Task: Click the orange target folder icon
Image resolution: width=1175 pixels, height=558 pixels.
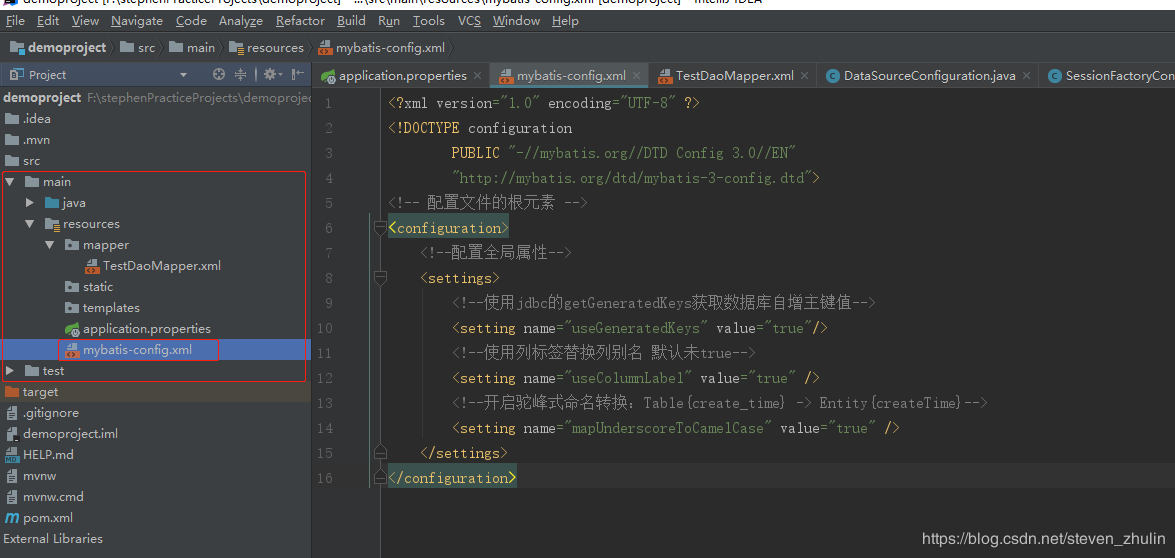Action: pyautogui.click(x=12, y=392)
